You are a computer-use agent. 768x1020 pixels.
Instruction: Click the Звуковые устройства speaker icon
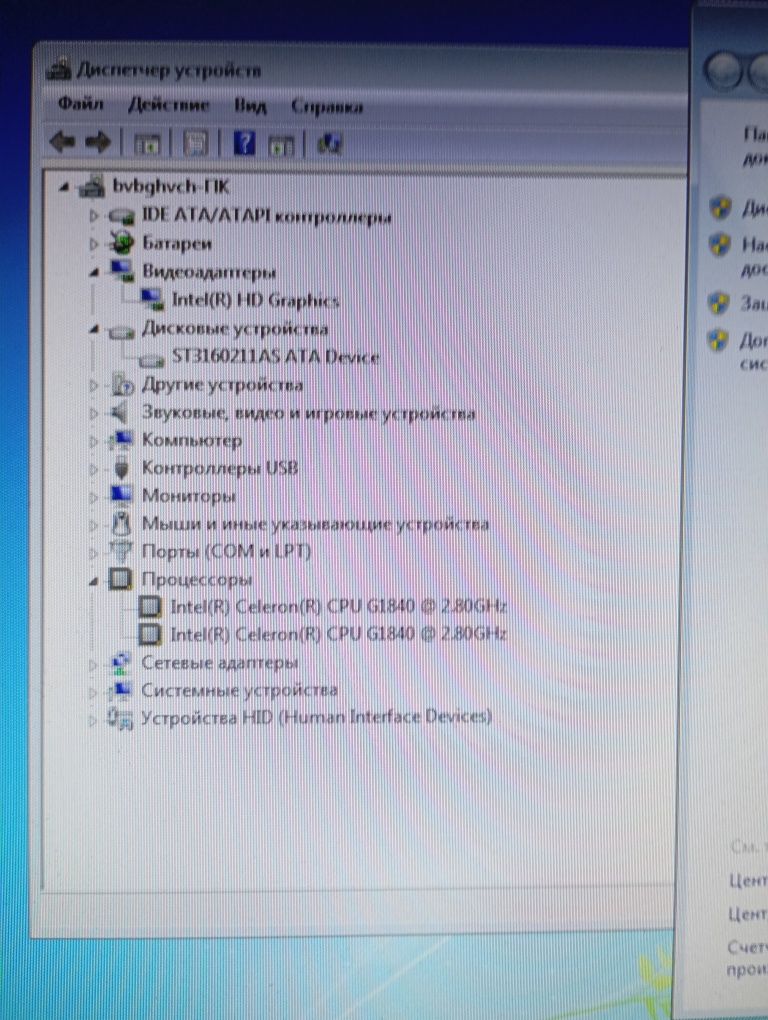pos(120,412)
